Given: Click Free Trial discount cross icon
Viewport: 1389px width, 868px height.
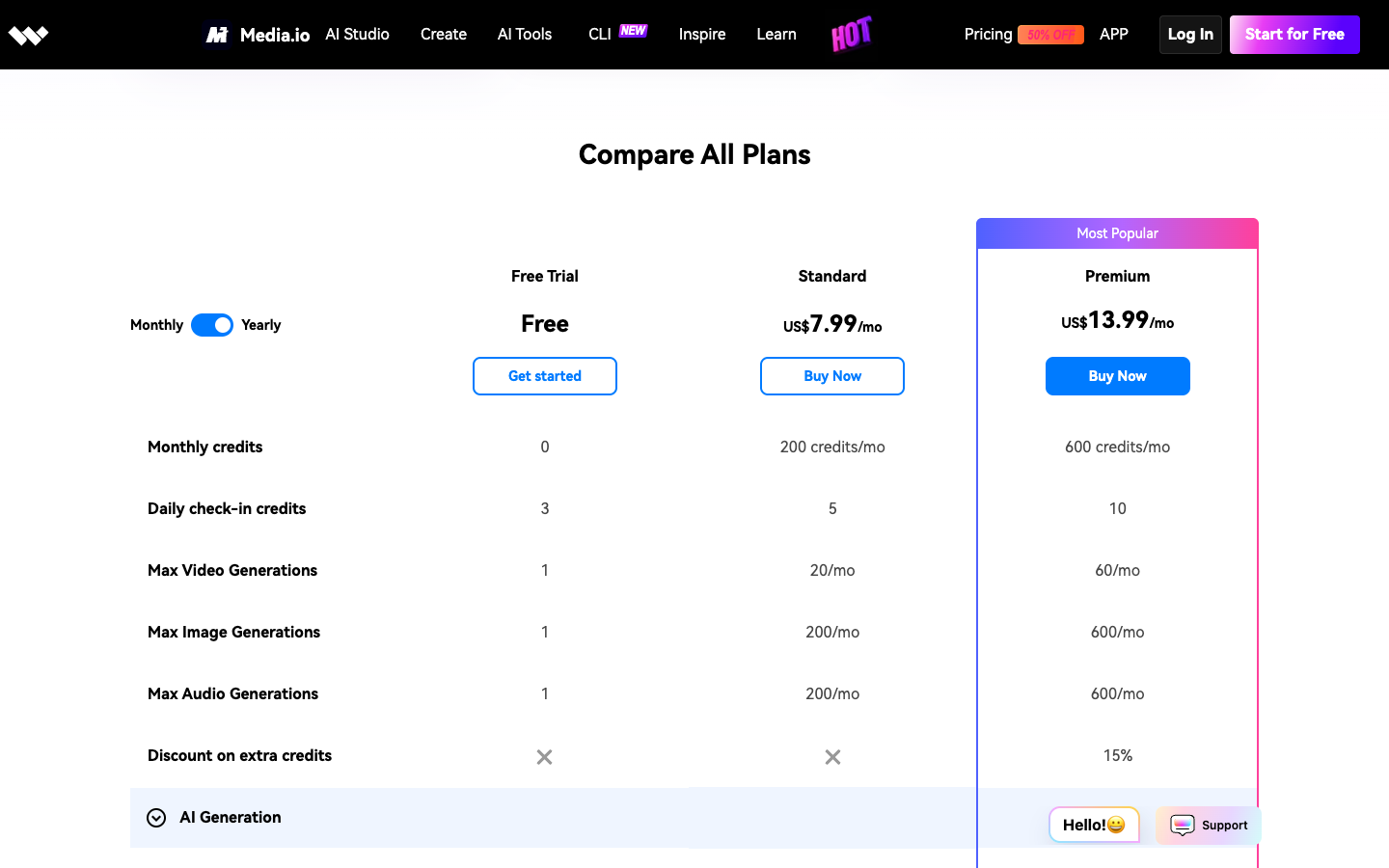Looking at the screenshot, I should coord(545,757).
